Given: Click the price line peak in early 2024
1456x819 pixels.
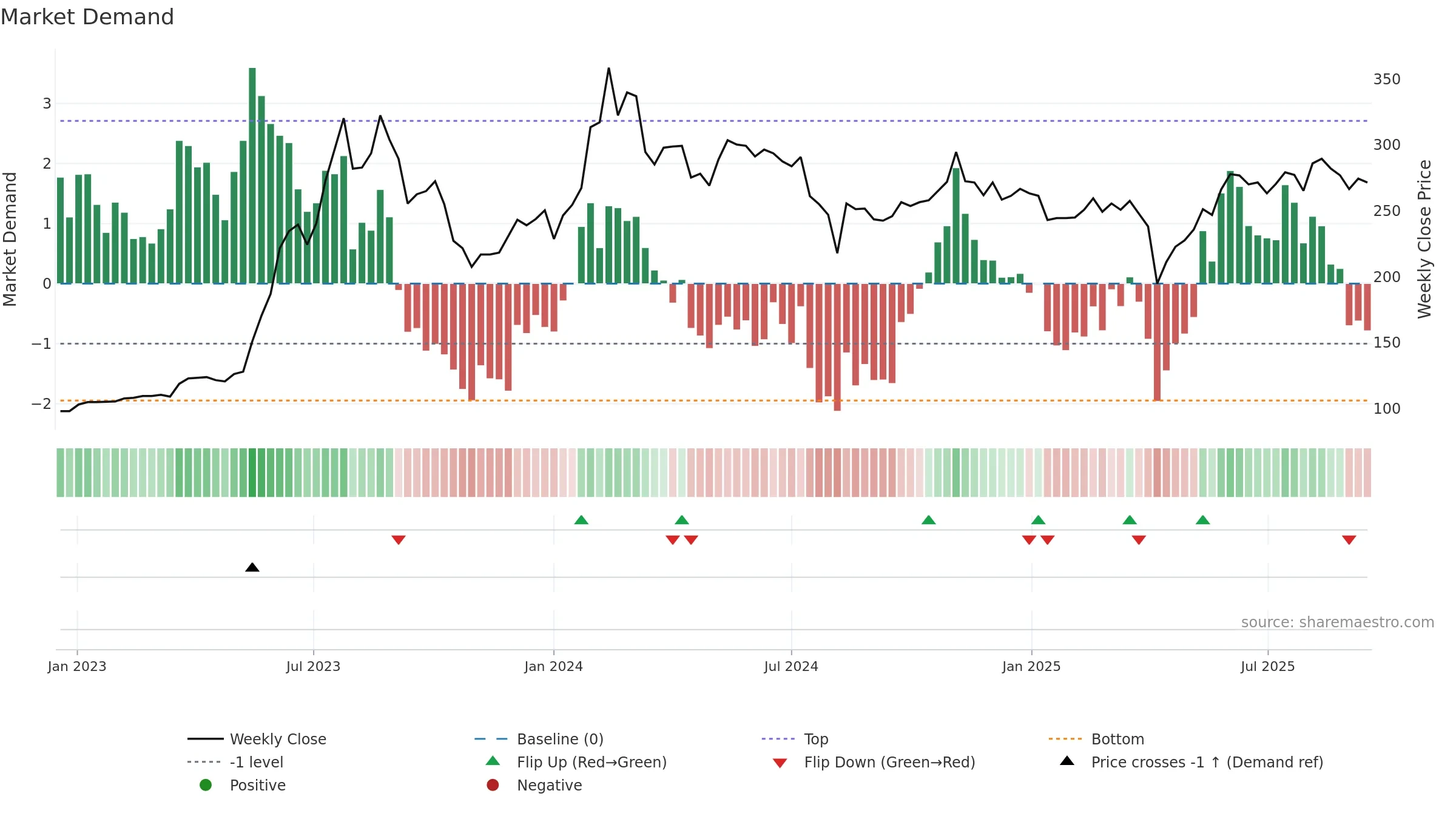Looking at the screenshot, I should tap(608, 69).
